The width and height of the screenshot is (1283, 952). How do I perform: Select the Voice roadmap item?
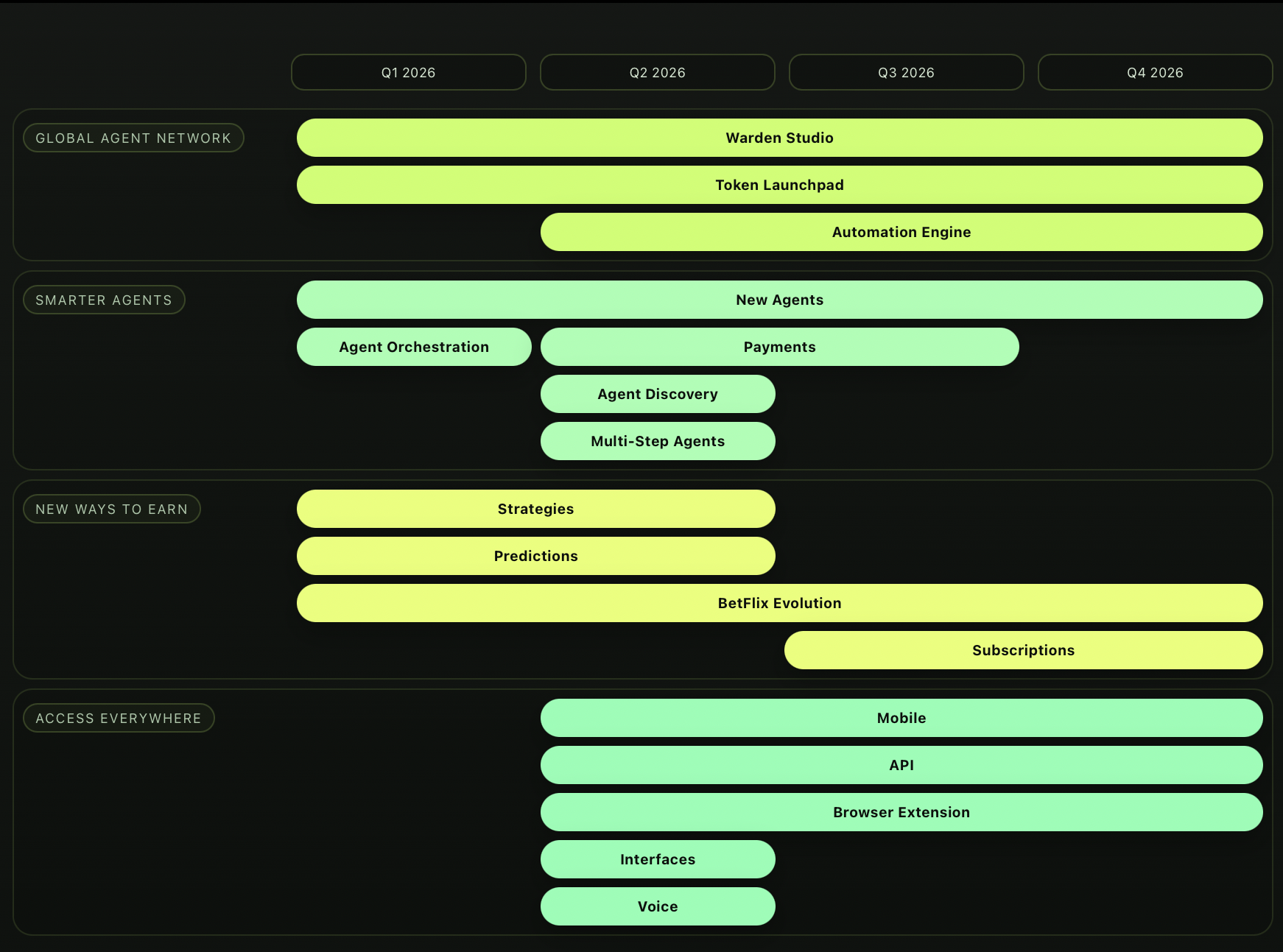[x=658, y=906]
